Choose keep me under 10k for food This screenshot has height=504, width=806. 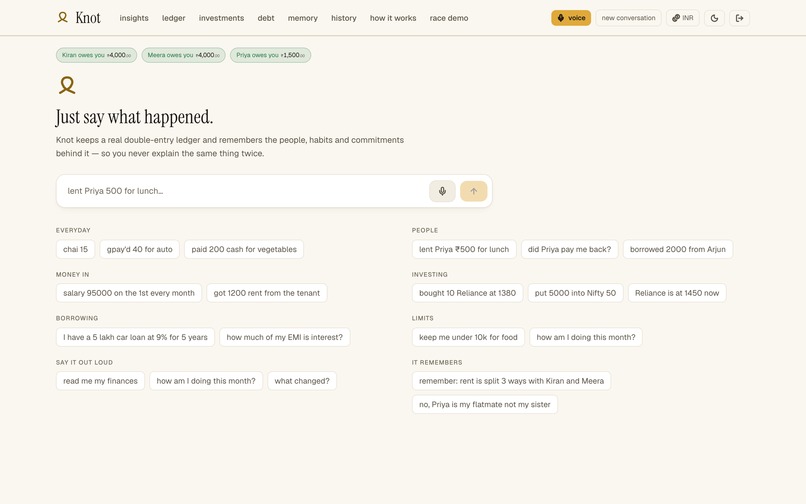click(468, 337)
